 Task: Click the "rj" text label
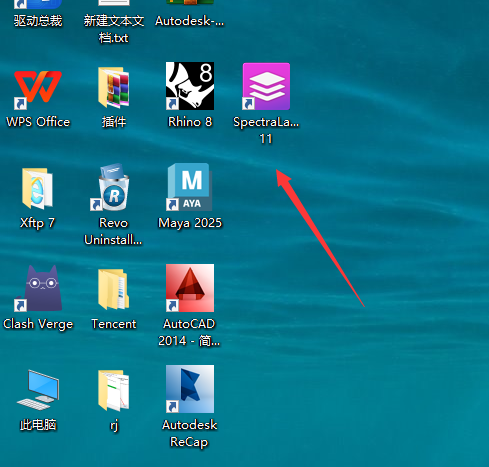click(114, 426)
